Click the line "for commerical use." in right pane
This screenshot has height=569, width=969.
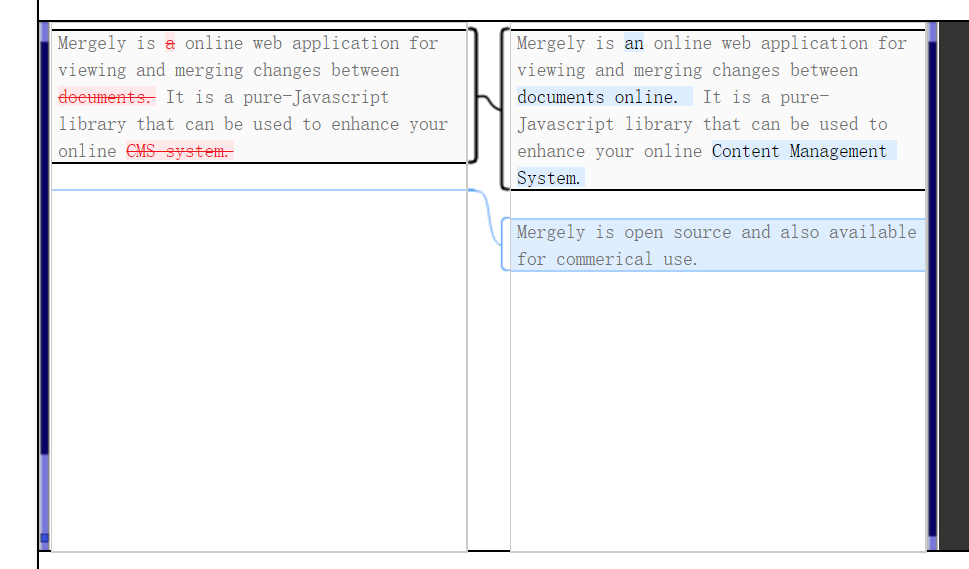click(607, 259)
